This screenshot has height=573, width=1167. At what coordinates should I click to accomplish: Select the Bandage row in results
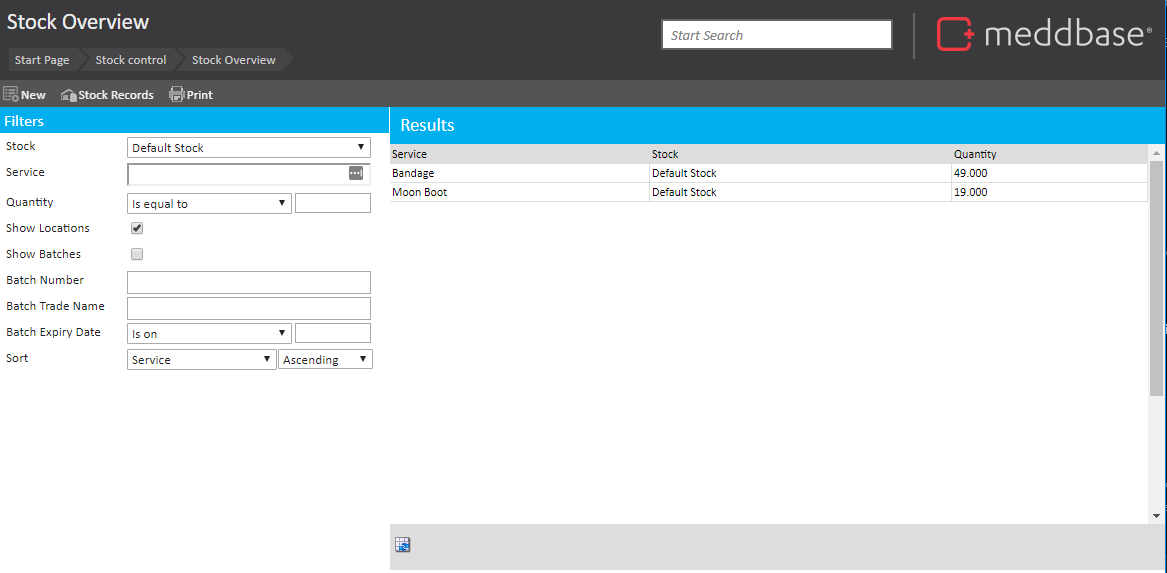414,173
